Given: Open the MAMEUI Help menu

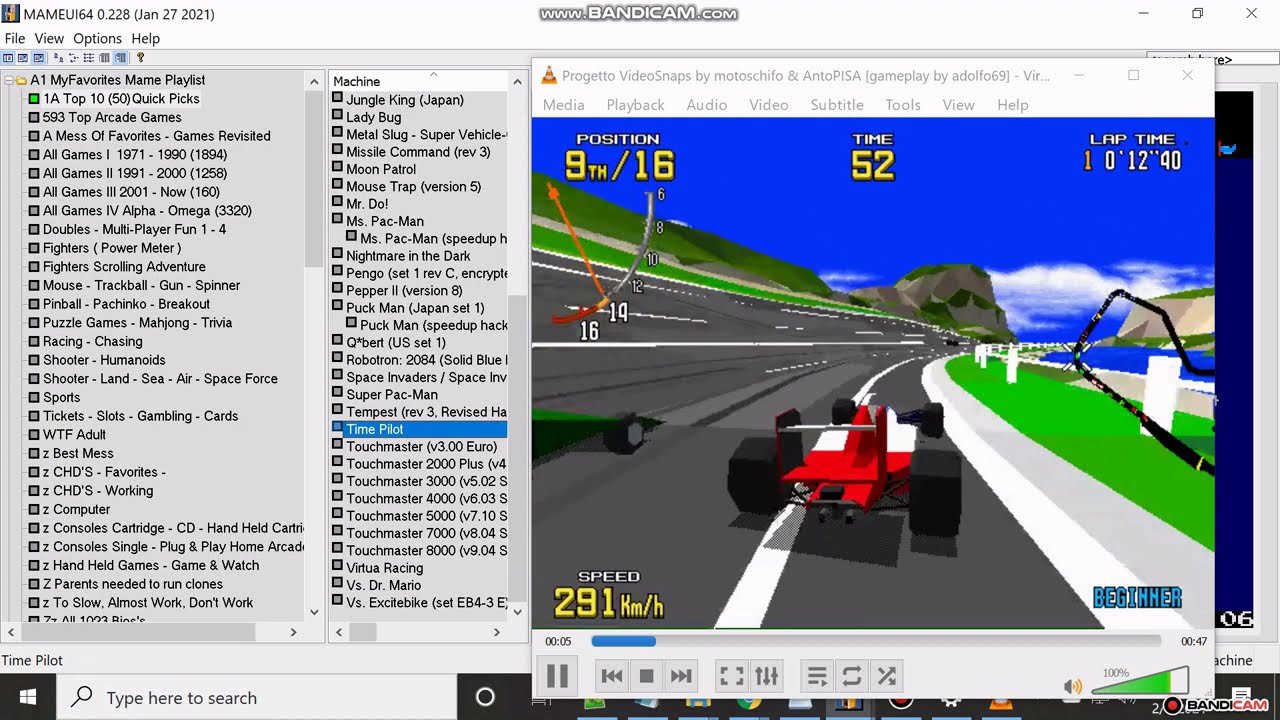Looking at the screenshot, I should tap(146, 38).
